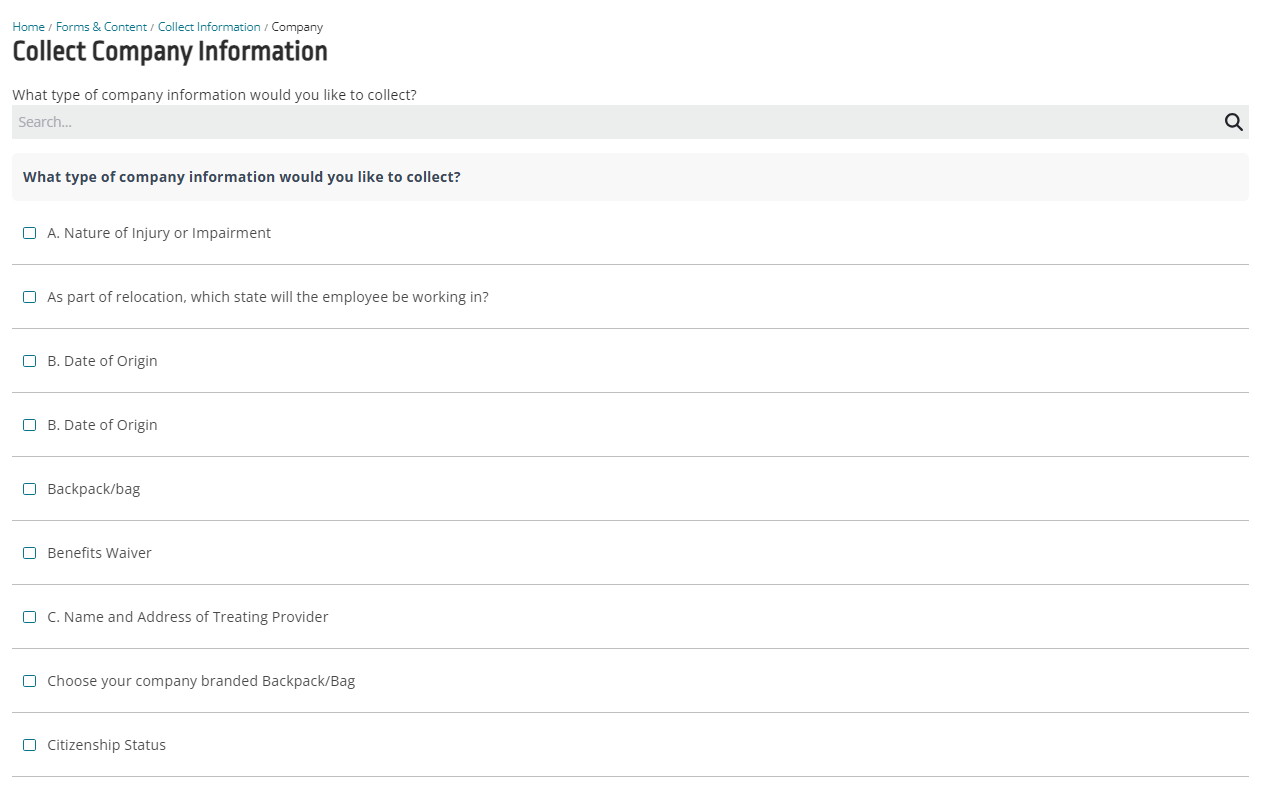The height and width of the screenshot is (790, 1273).
Task: Select the Benefits Waiver checkbox
Action: coord(29,553)
